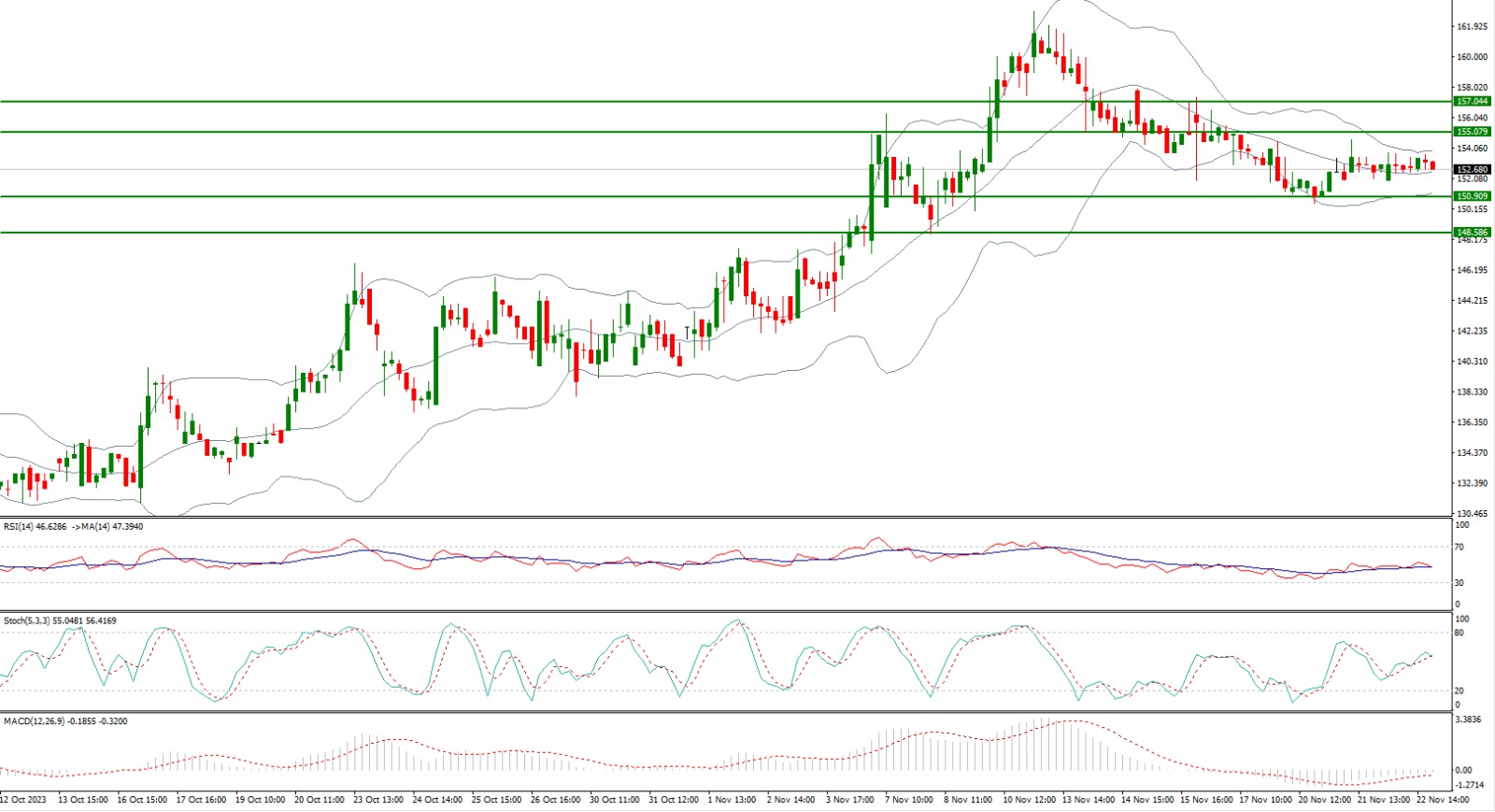This screenshot has height=812, width=1495.
Task: Select the 7 Nov 10:00 time label
Action: (x=908, y=800)
